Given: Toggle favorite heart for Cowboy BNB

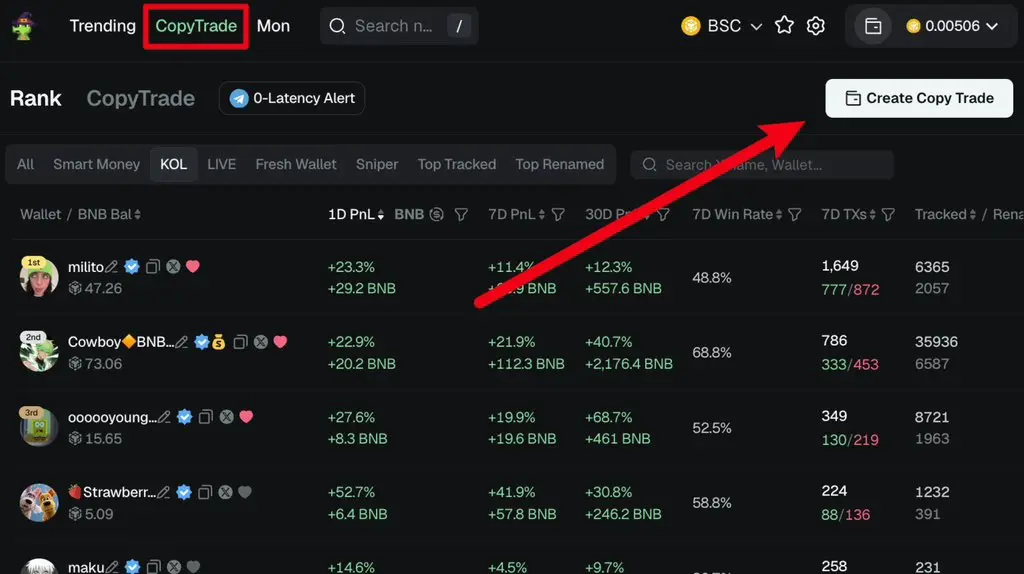Looking at the screenshot, I should click(280, 342).
